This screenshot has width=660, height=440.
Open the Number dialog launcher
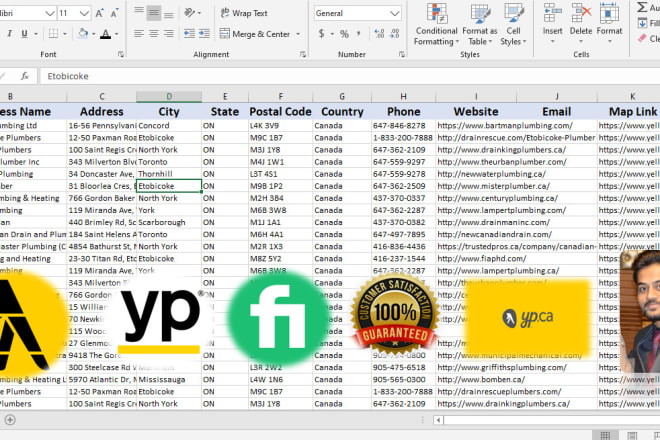pos(402,54)
